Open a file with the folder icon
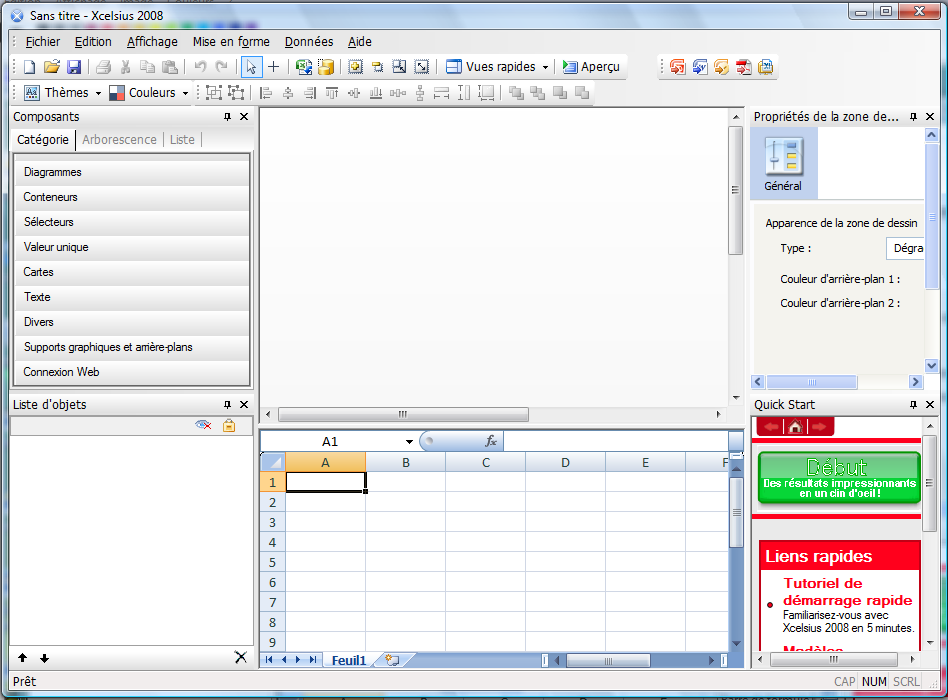 [x=52, y=67]
